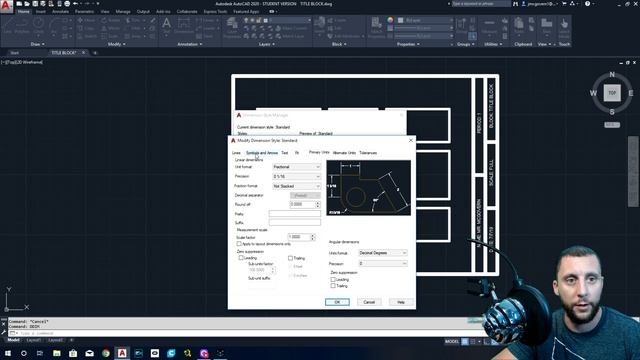Image resolution: width=640 pixels, height=360 pixels.
Task: Select the Rotate tool in Modify panel
Action: [x=111, y=20]
